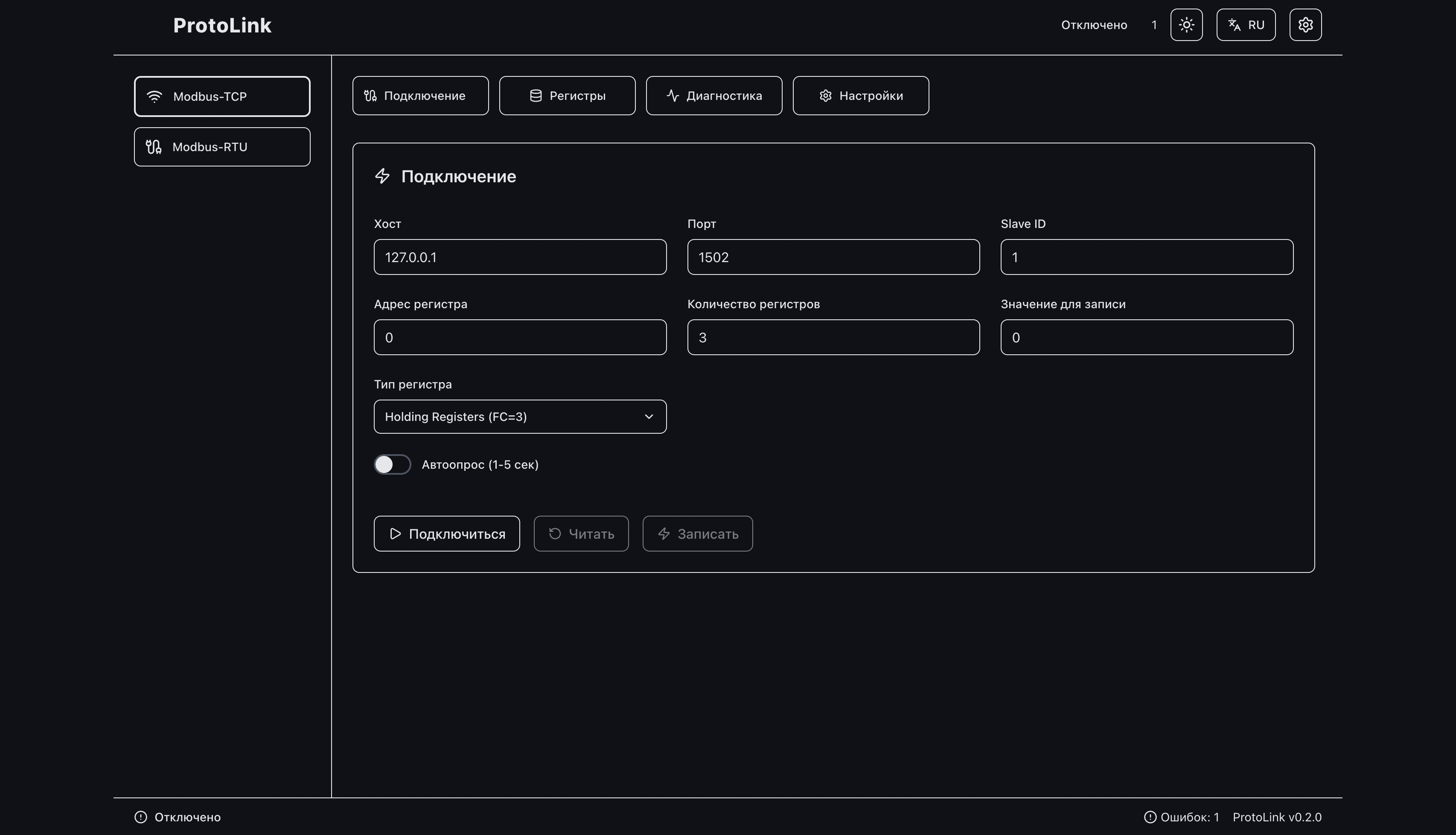Click the database icon on Регистры tab
This screenshot has height=835, width=1456.
point(536,96)
